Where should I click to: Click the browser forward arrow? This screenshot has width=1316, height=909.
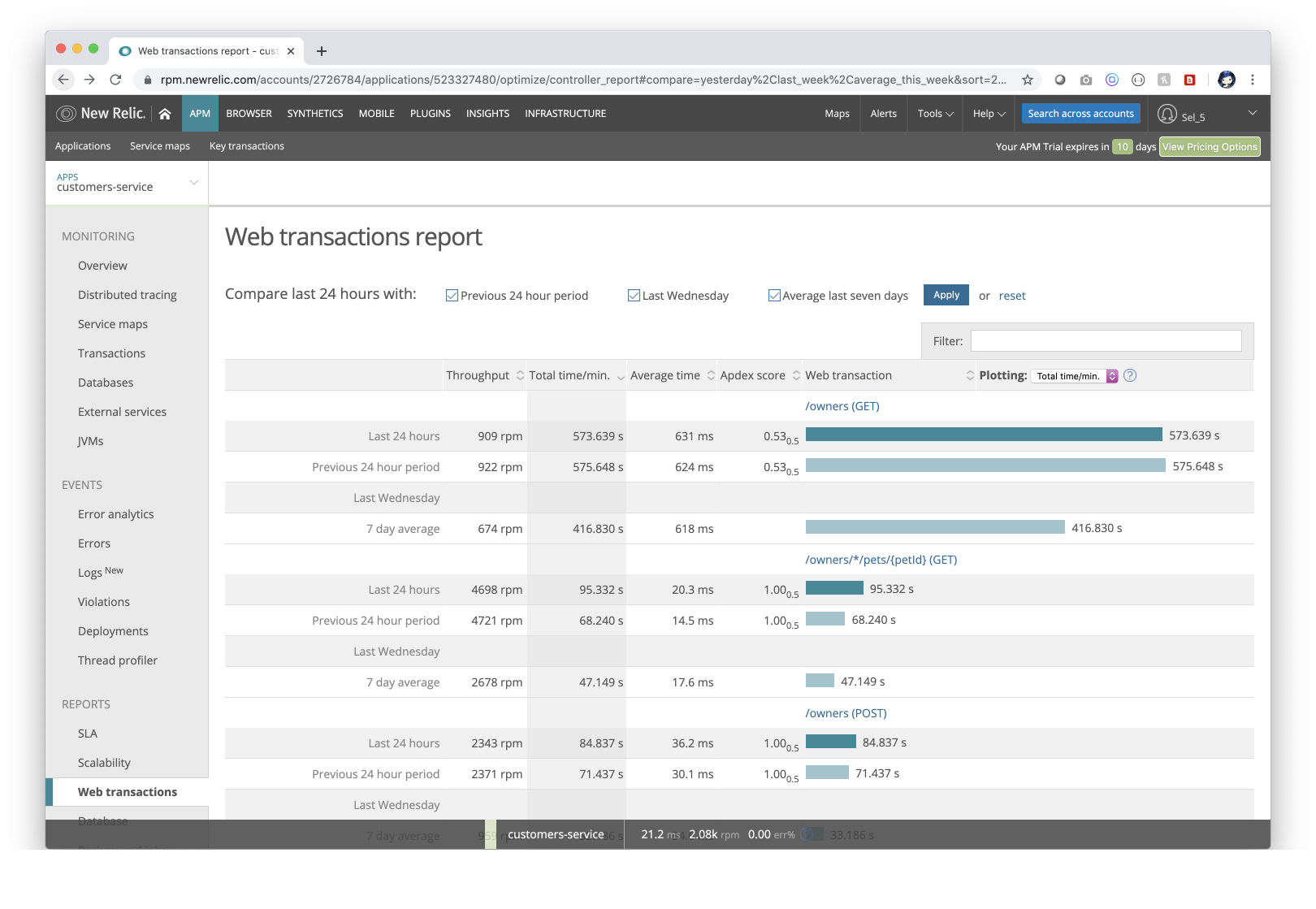pos(89,80)
